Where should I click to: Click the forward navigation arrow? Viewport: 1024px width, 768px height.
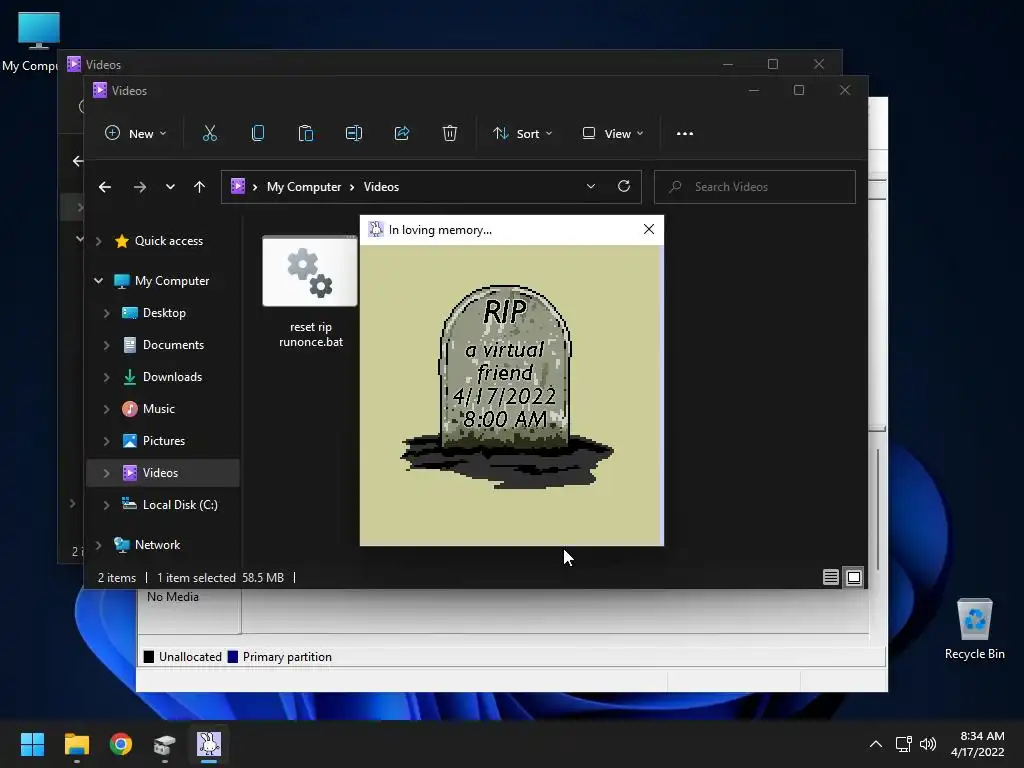pyautogui.click(x=140, y=187)
